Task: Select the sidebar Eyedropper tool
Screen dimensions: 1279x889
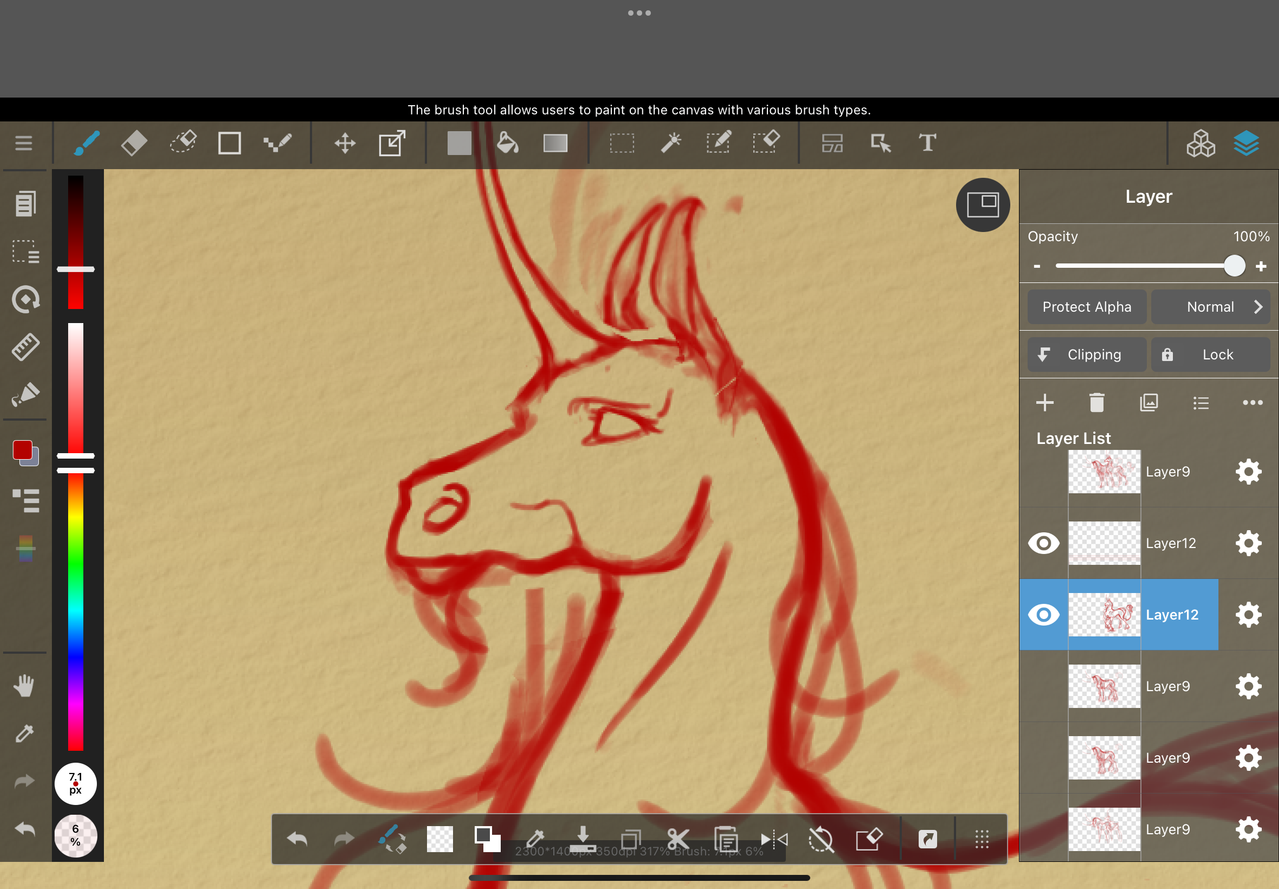Action: (25, 734)
